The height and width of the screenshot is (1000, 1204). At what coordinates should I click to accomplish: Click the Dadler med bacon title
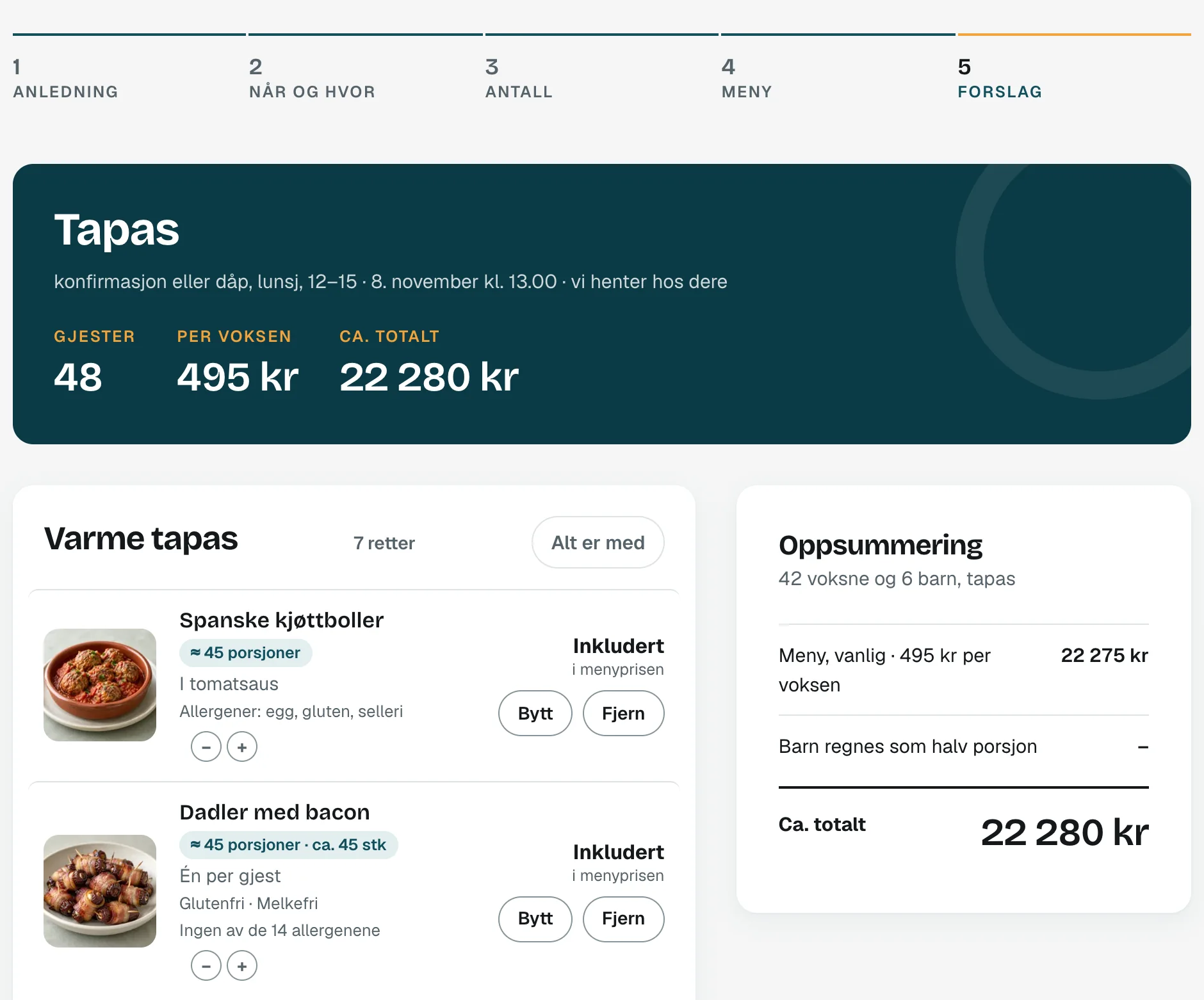point(274,812)
